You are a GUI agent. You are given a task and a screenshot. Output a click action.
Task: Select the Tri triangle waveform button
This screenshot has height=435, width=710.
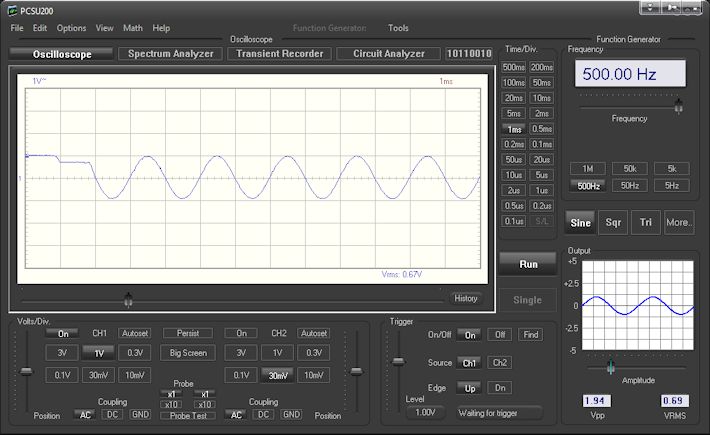coord(646,224)
